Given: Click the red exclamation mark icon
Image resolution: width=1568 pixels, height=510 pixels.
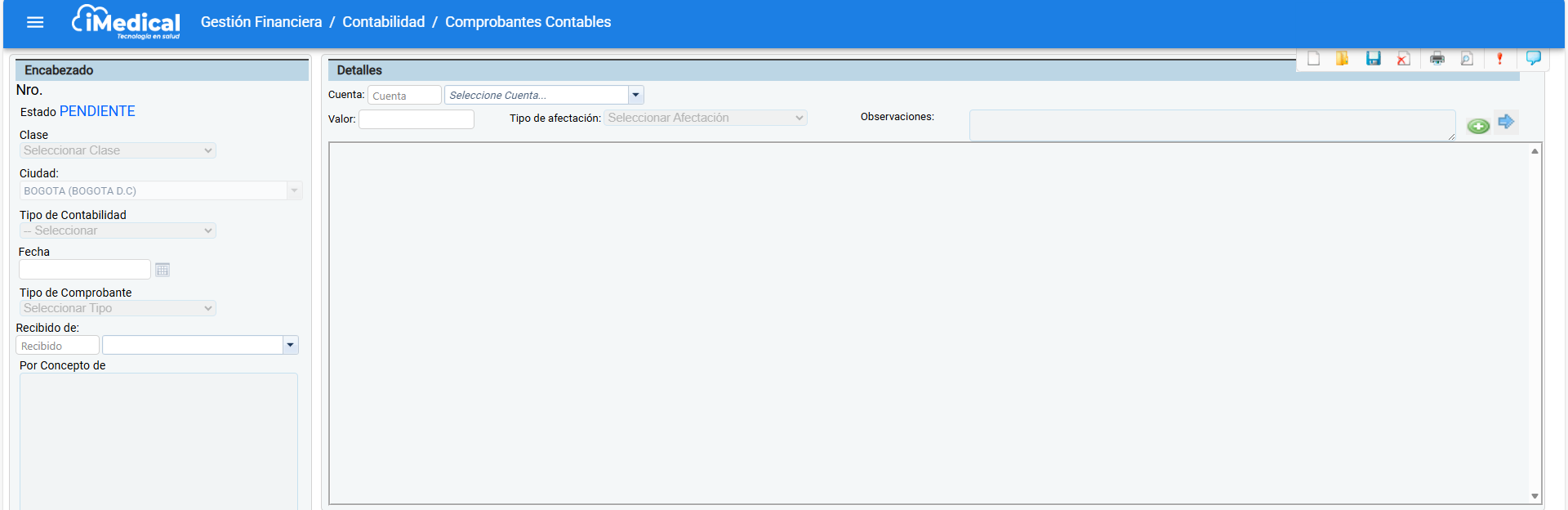Looking at the screenshot, I should pyautogui.click(x=1499, y=59).
